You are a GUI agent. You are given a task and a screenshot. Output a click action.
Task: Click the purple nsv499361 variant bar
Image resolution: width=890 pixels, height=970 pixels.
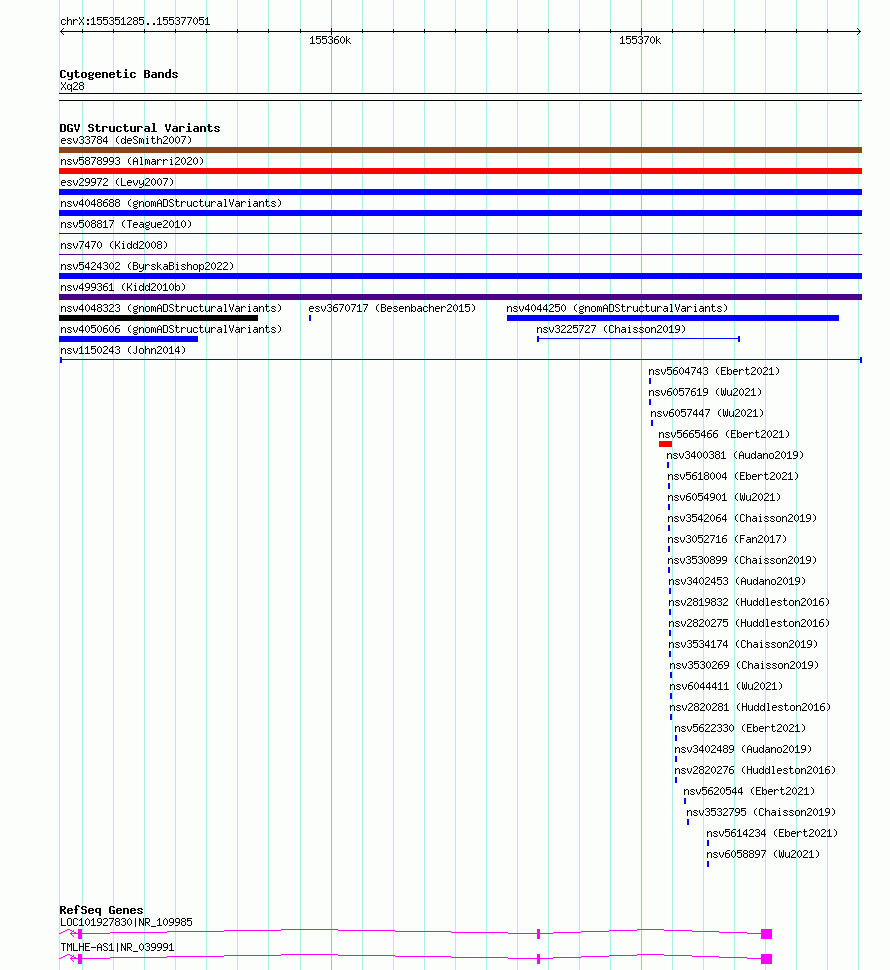(460, 297)
